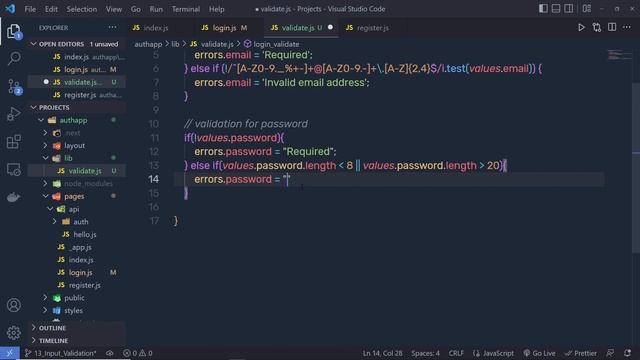Open Accounts menu in activity bar
The width and height of the screenshot is (640, 360).
[14, 305]
